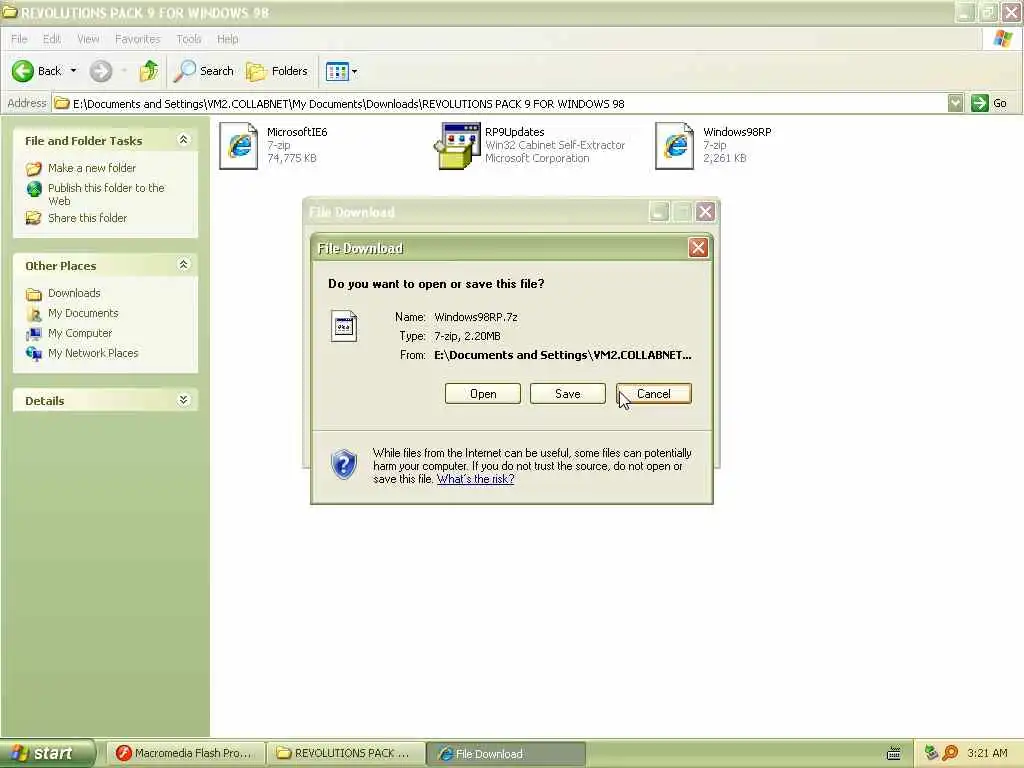Click the green device icon in the tray
The height and width of the screenshot is (768, 1024).
[x=931, y=753]
